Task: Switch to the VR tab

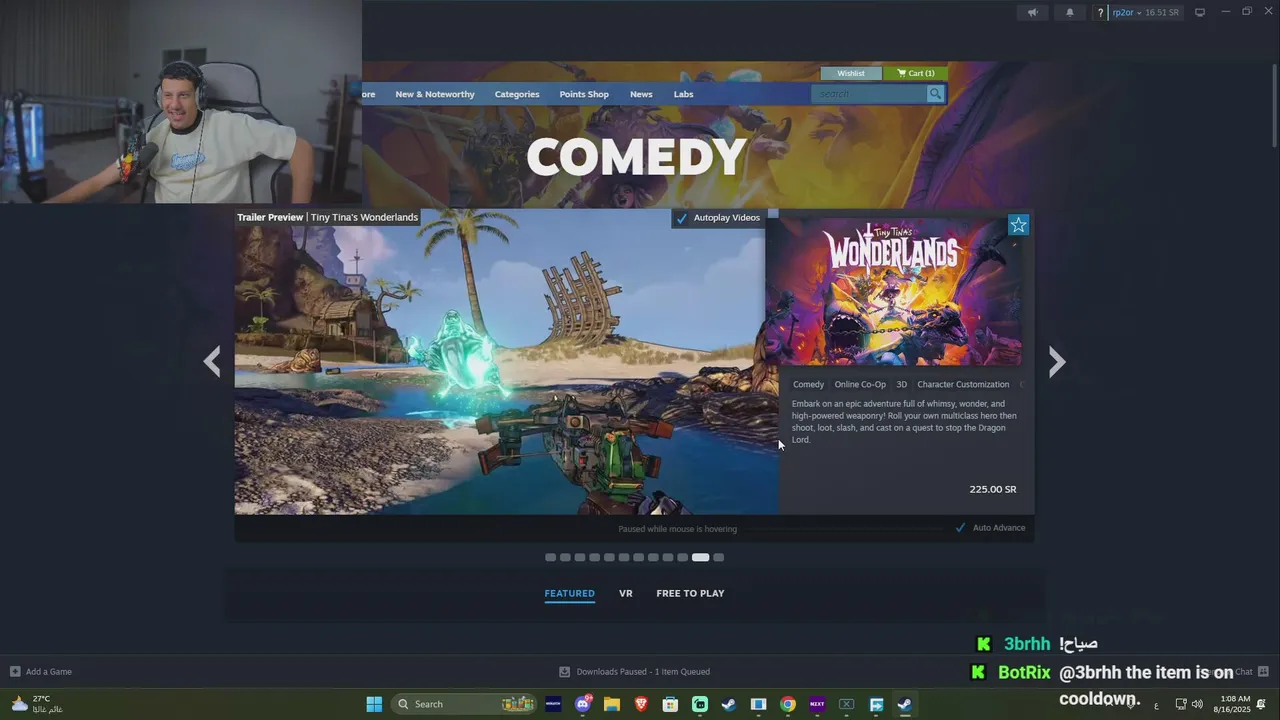Action: 626,593
